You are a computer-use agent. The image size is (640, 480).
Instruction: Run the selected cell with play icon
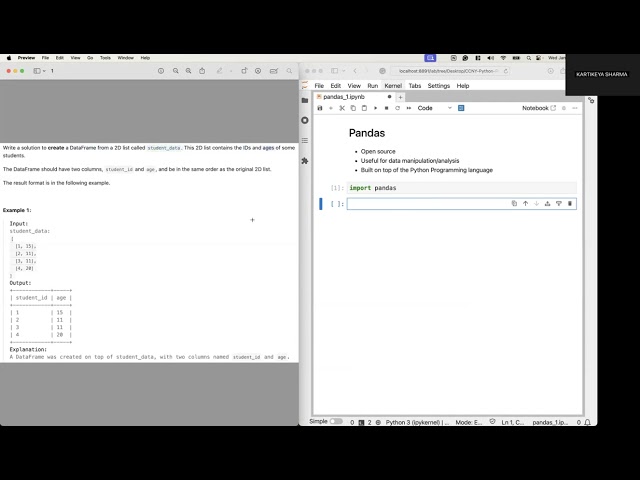[x=376, y=108]
